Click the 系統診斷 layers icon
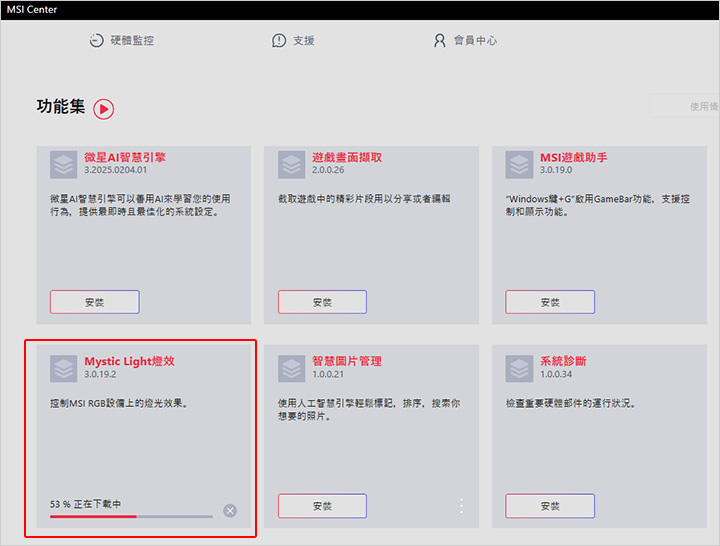Image resolution: width=720 pixels, height=546 pixels. (x=519, y=368)
